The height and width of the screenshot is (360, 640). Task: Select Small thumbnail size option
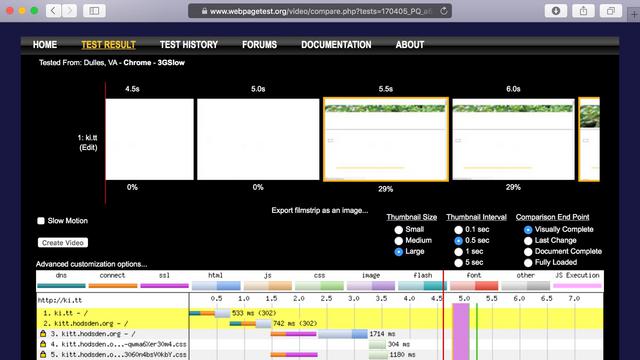pyautogui.click(x=398, y=230)
